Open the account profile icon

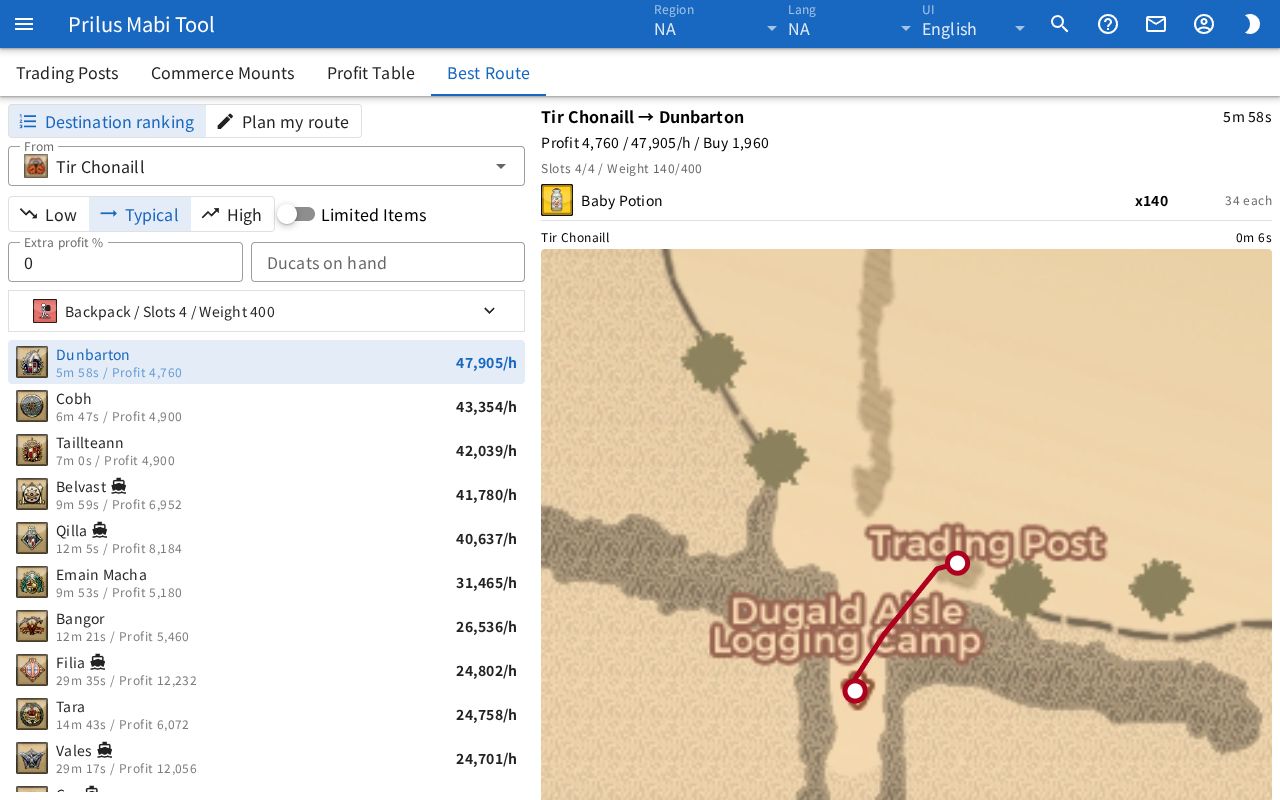[x=1204, y=24]
